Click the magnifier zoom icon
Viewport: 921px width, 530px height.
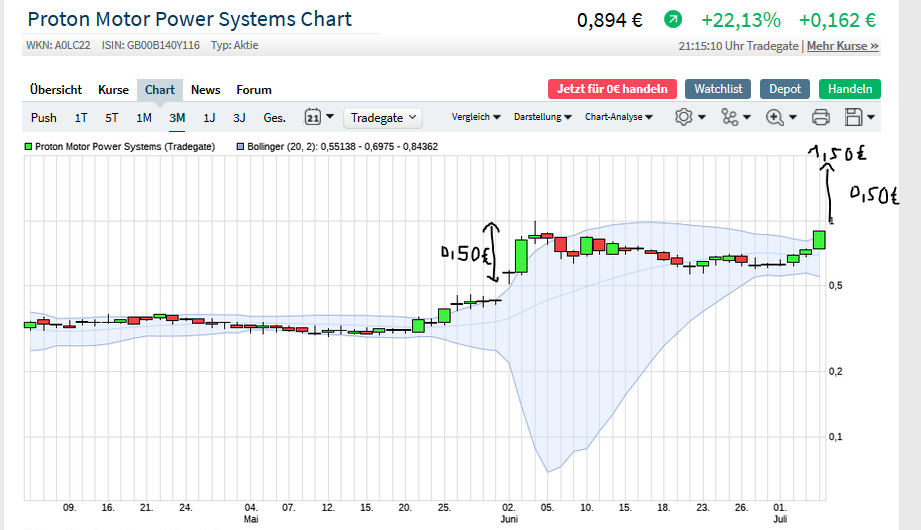(775, 117)
